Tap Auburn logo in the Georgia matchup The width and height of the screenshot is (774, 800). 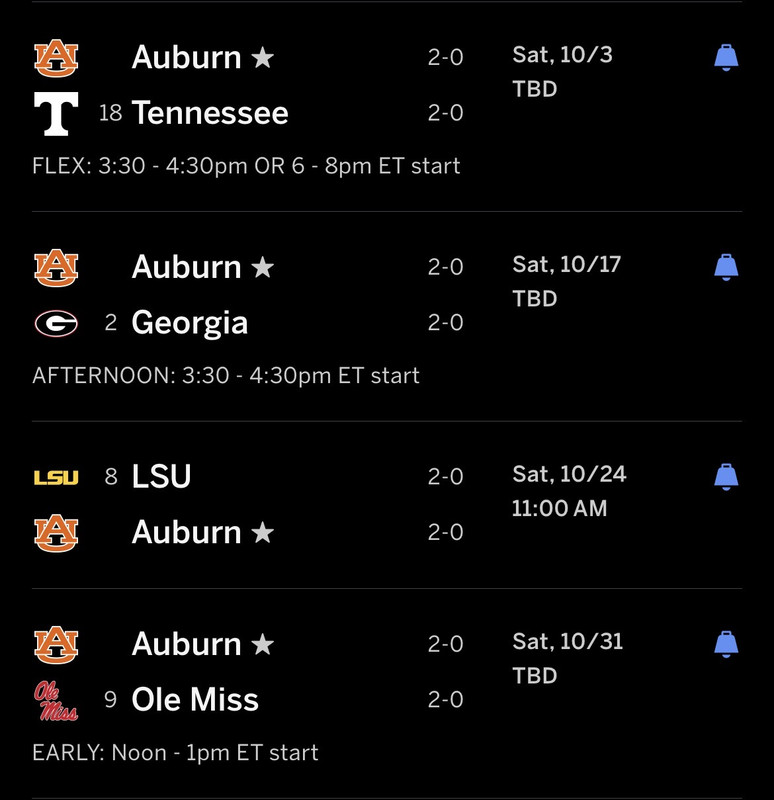[x=56, y=268]
